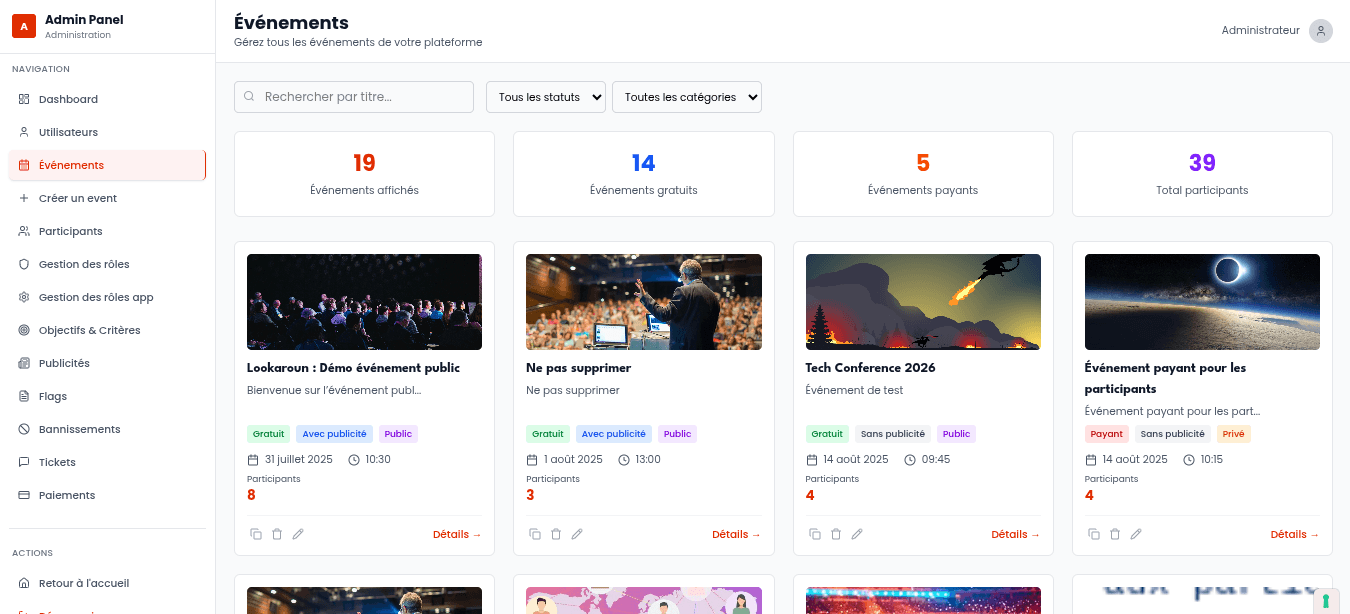Select Gestion des rôles menu item
The height and width of the screenshot is (614, 1350).
pos(84,264)
